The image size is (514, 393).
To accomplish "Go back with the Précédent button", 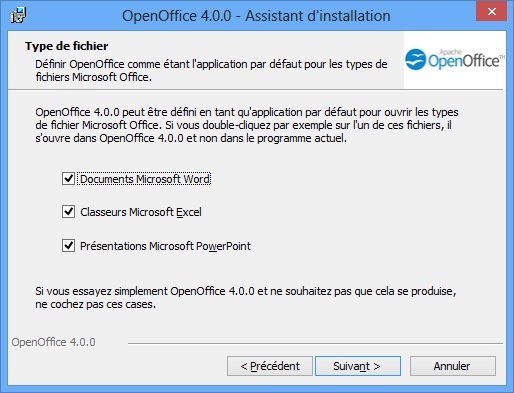I will [x=270, y=366].
